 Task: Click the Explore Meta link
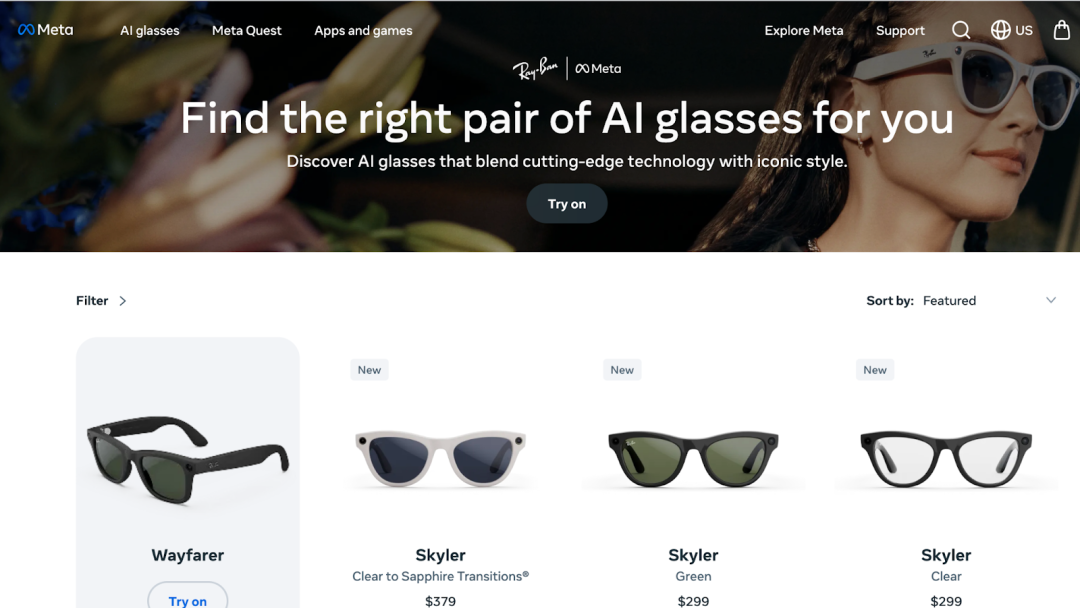(804, 30)
